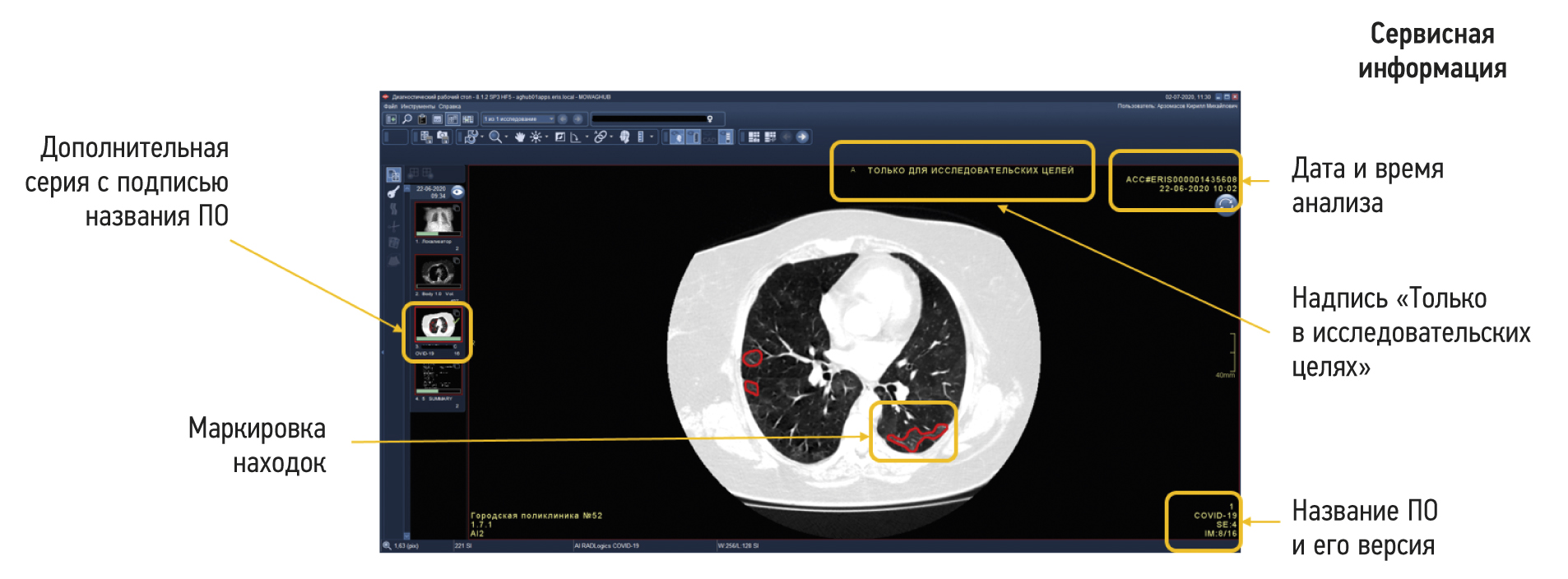The width and height of the screenshot is (1568, 579).
Task: Click the clipboard icon in top toolbar
Action: click(422, 119)
